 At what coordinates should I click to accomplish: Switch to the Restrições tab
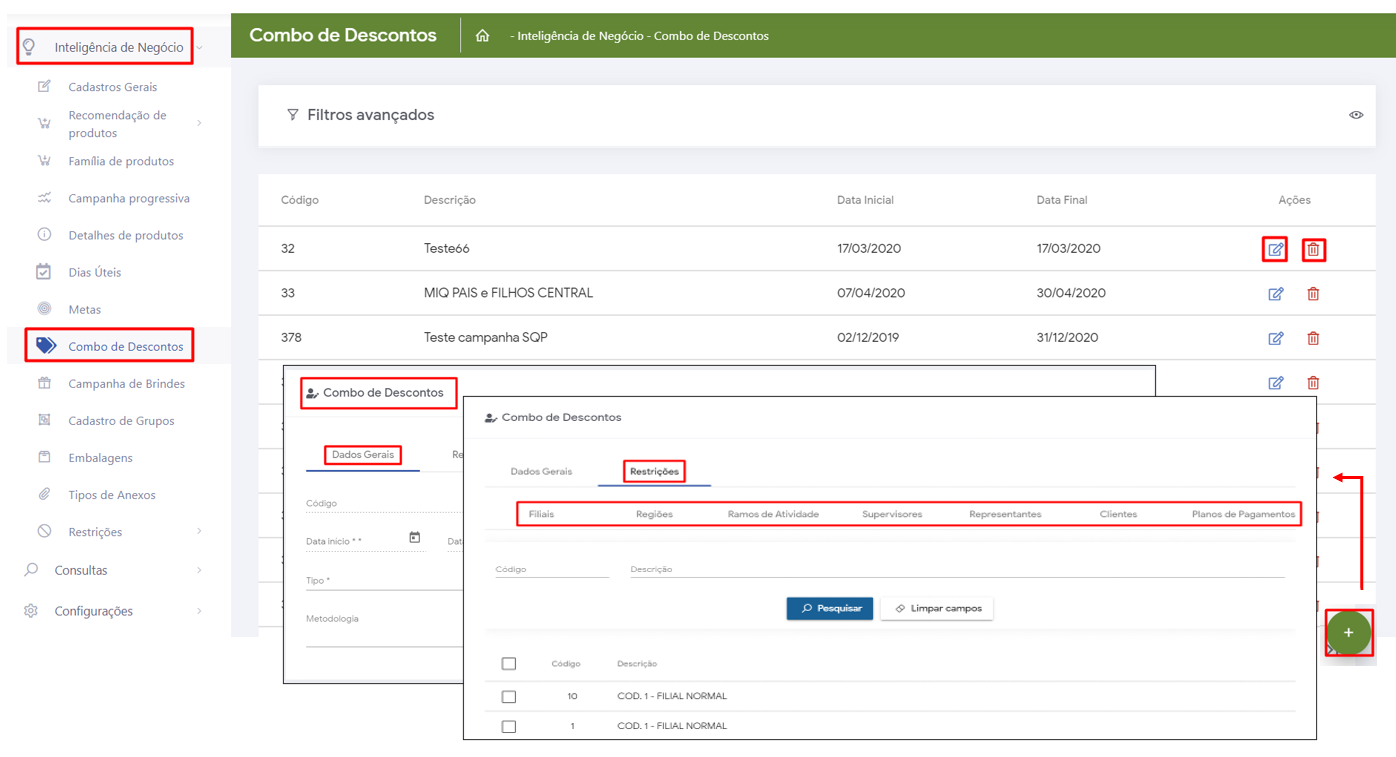654,471
